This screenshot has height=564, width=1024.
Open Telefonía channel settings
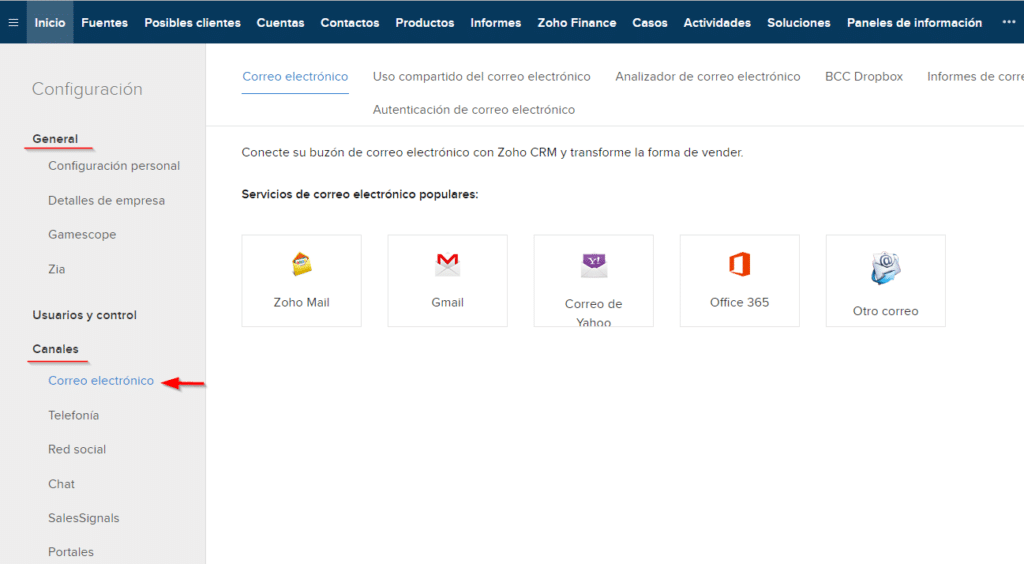74,415
